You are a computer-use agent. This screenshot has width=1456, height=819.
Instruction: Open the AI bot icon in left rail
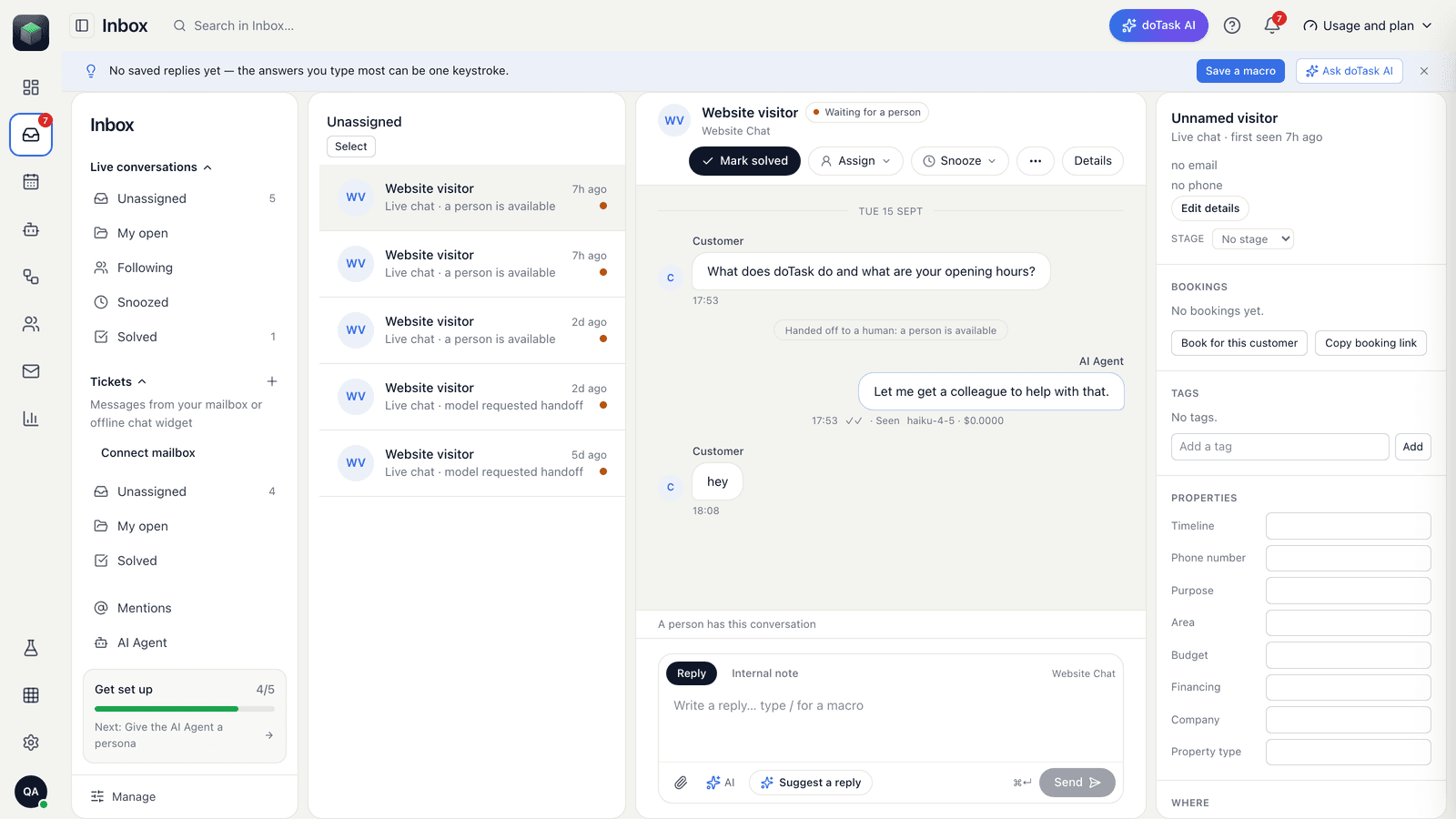point(31,229)
